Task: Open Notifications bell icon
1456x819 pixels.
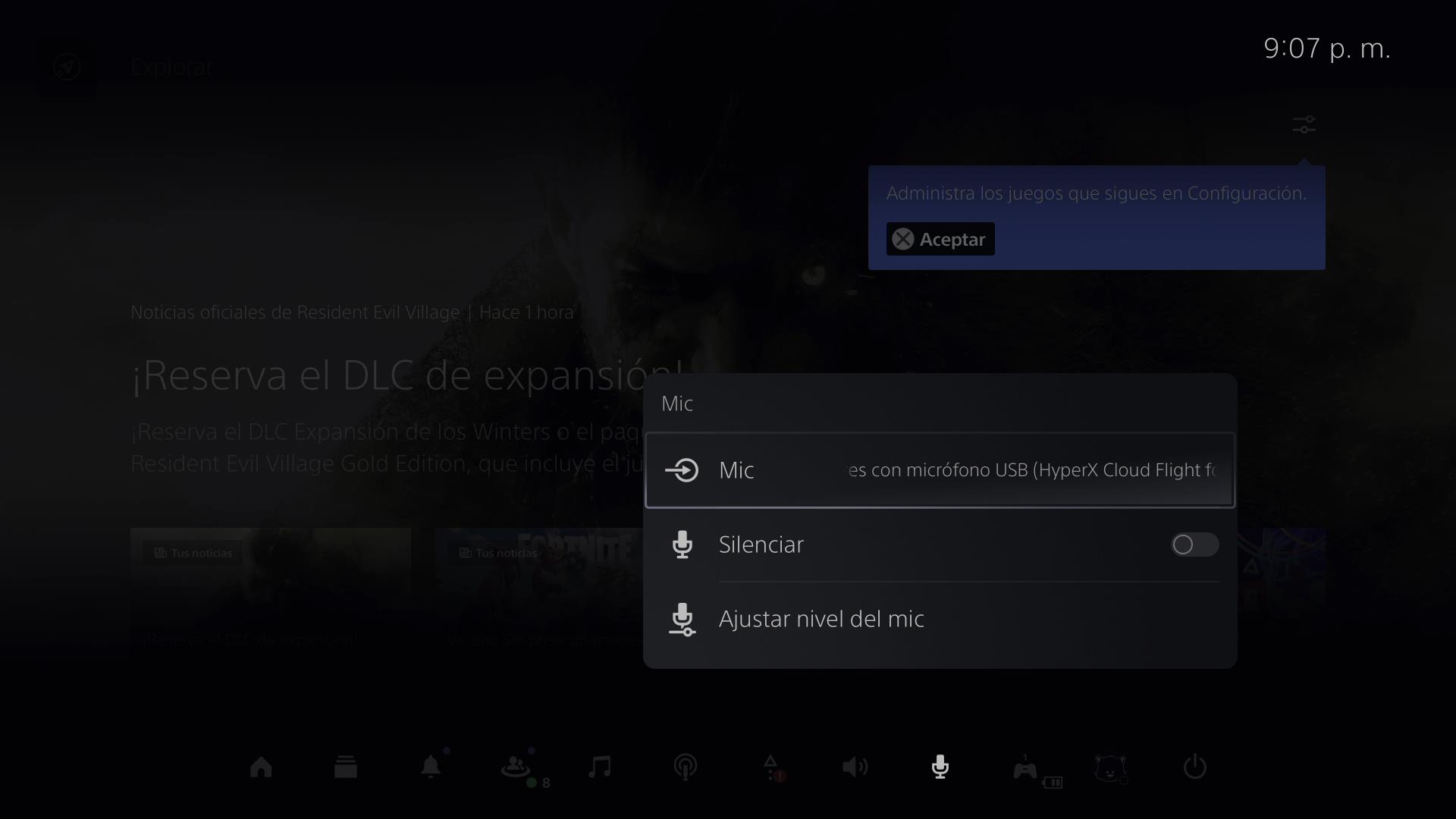Action: [x=431, y=767]
